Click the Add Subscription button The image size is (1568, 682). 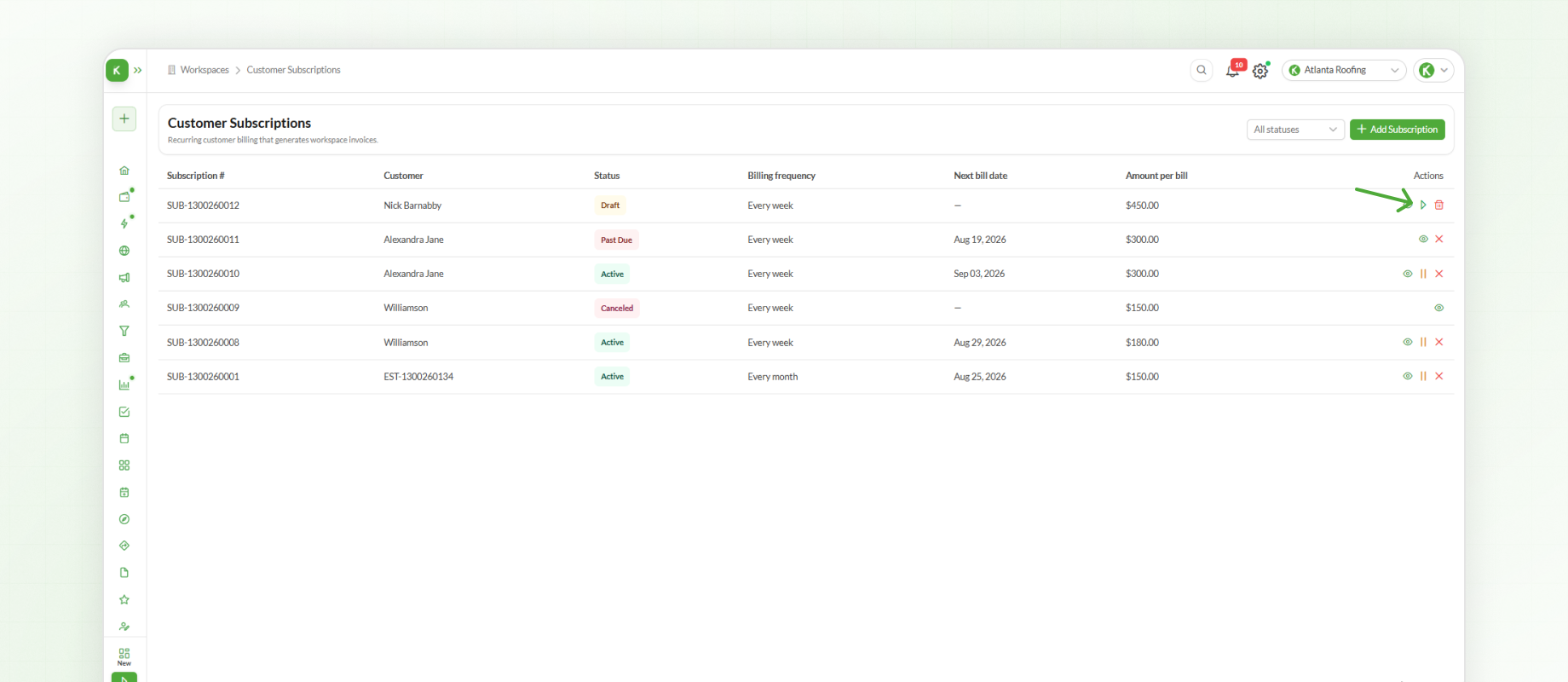[x=1398, y=130]
